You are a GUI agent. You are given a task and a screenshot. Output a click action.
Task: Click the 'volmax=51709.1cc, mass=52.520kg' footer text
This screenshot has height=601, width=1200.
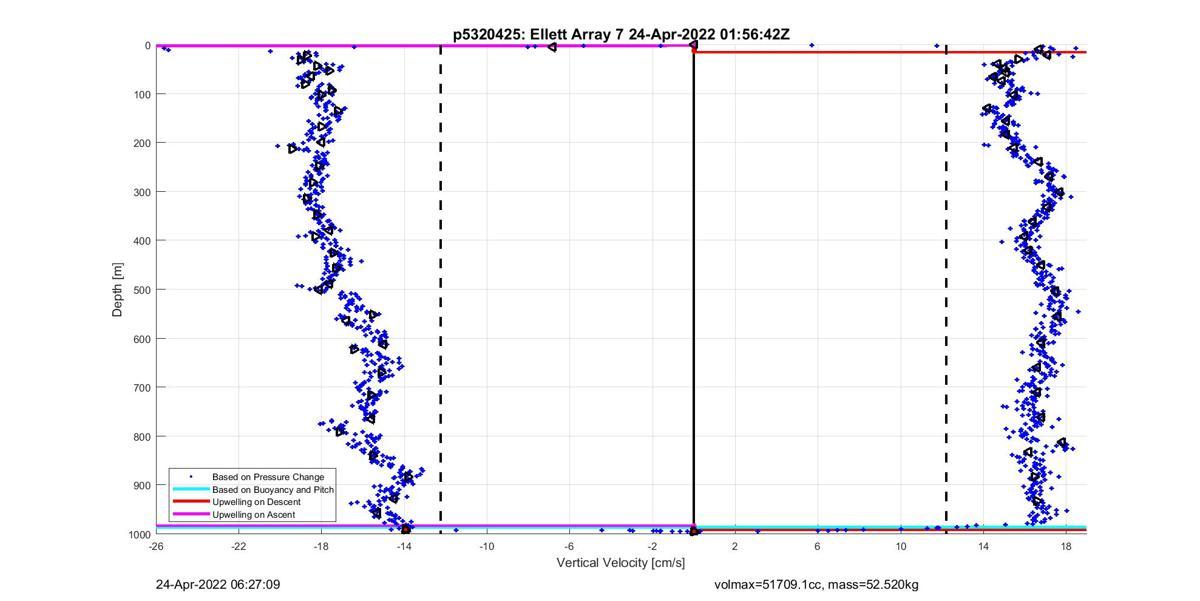[816, 584]
